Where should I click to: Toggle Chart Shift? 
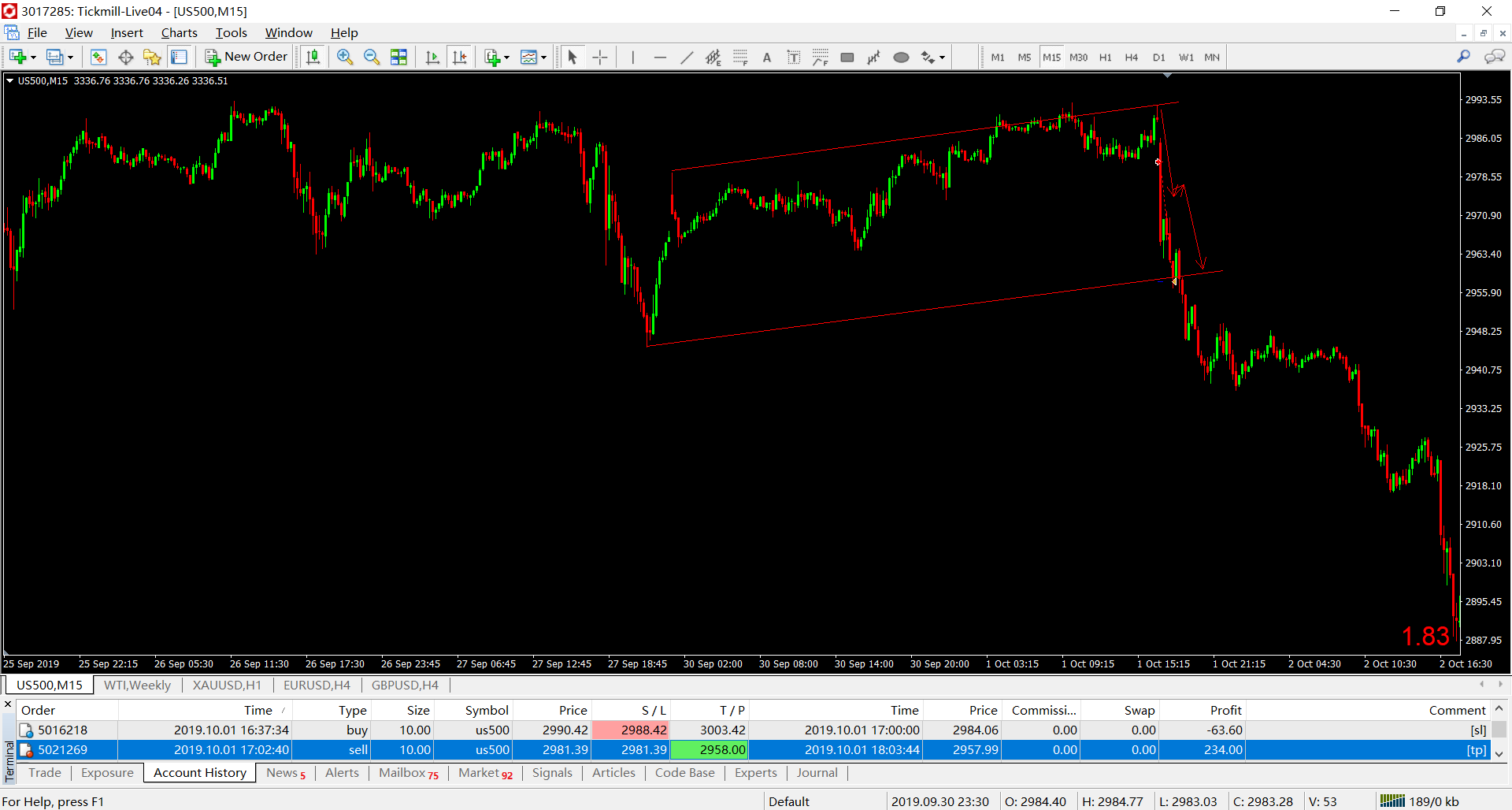point(460,57)
